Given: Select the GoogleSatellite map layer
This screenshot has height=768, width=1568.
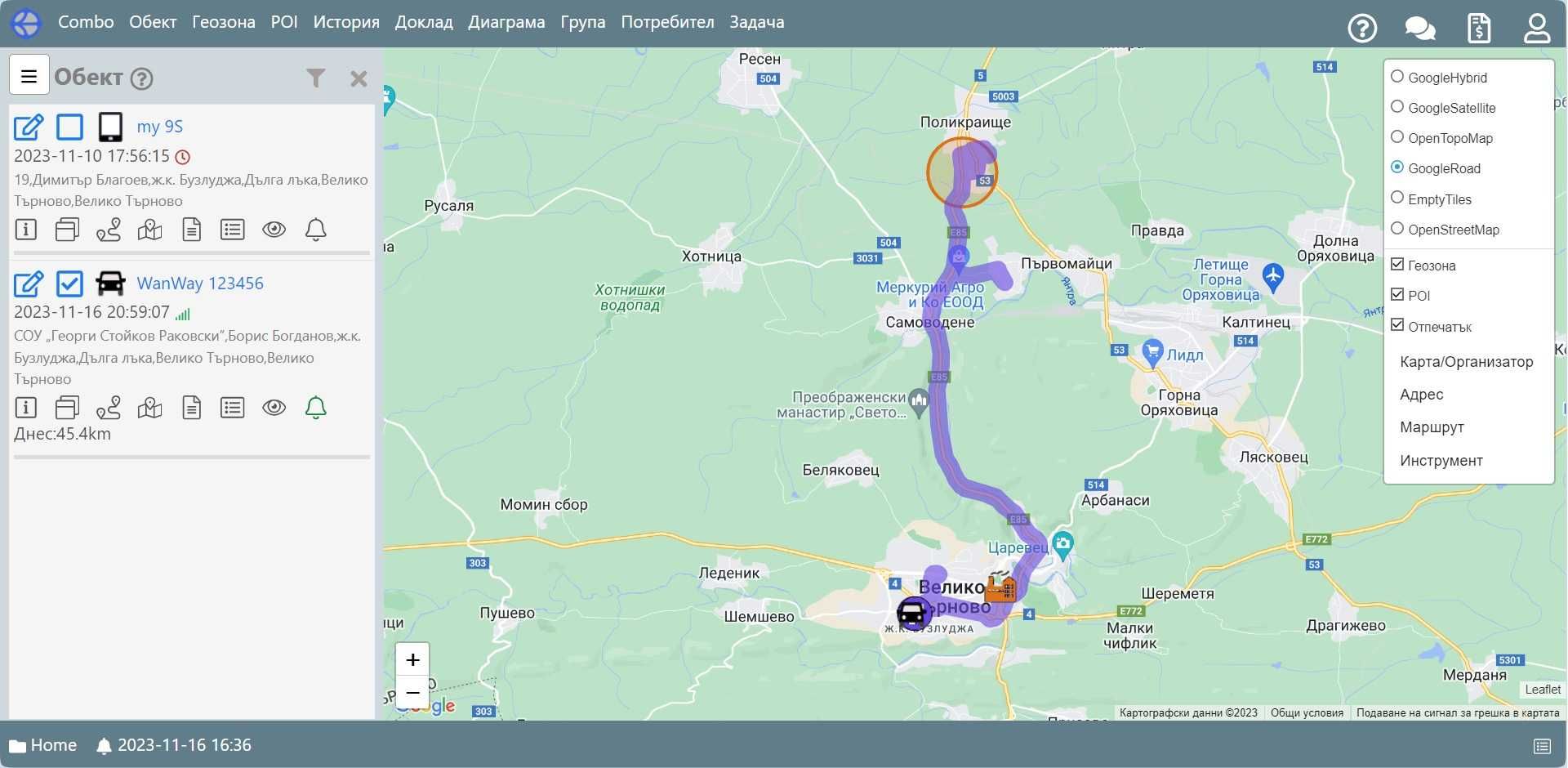Looking at the screenshot, I should click(x=1397, y=107).
